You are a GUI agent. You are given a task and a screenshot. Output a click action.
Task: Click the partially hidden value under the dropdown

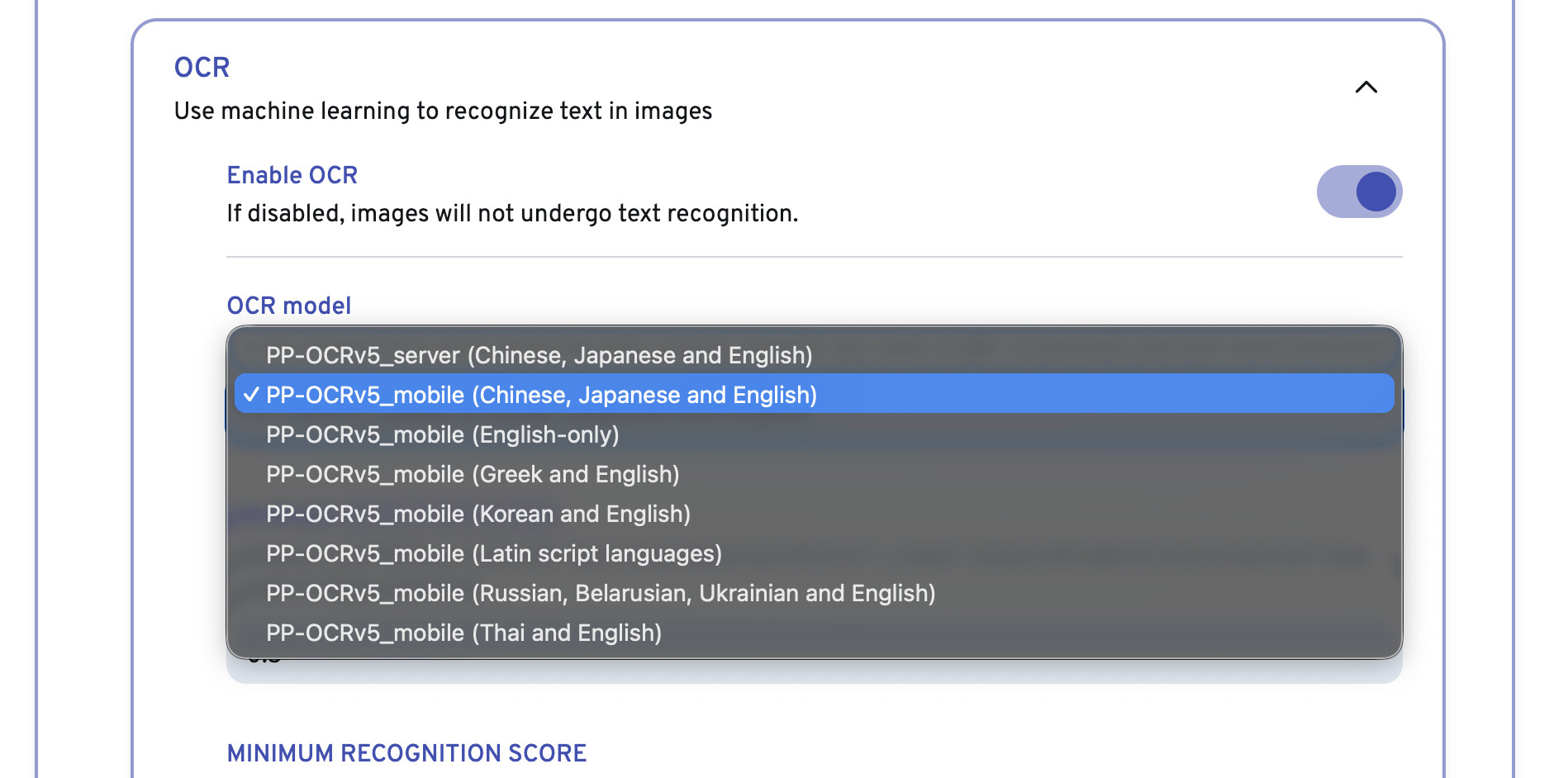(264, 661)
